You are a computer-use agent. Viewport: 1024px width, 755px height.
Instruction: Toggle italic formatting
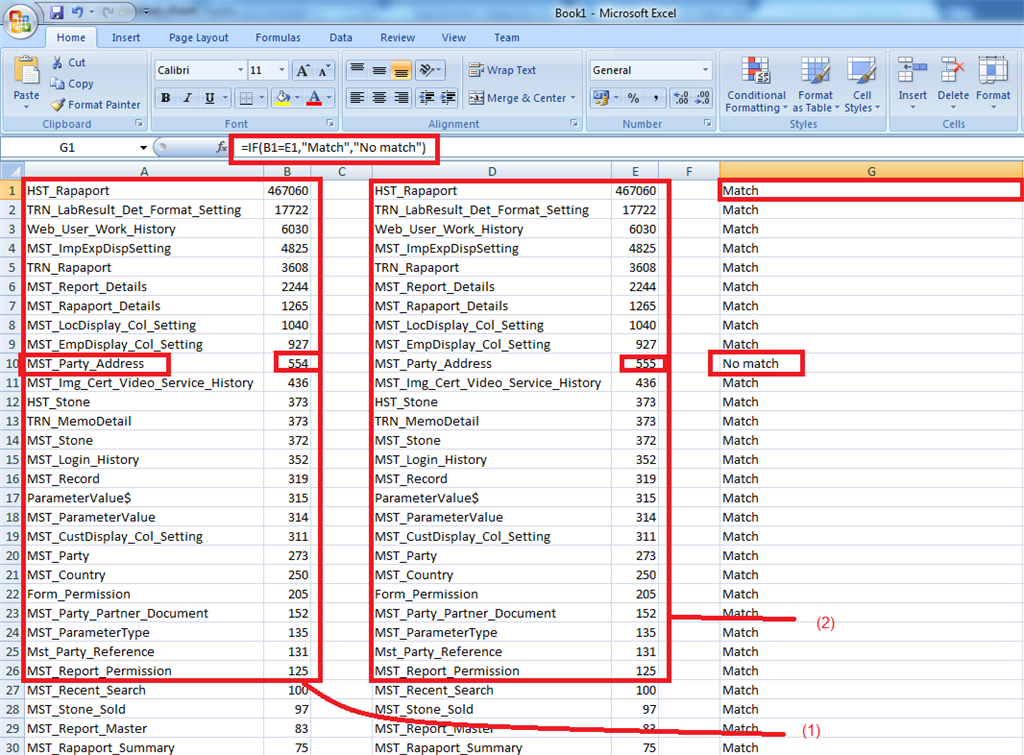187,99
